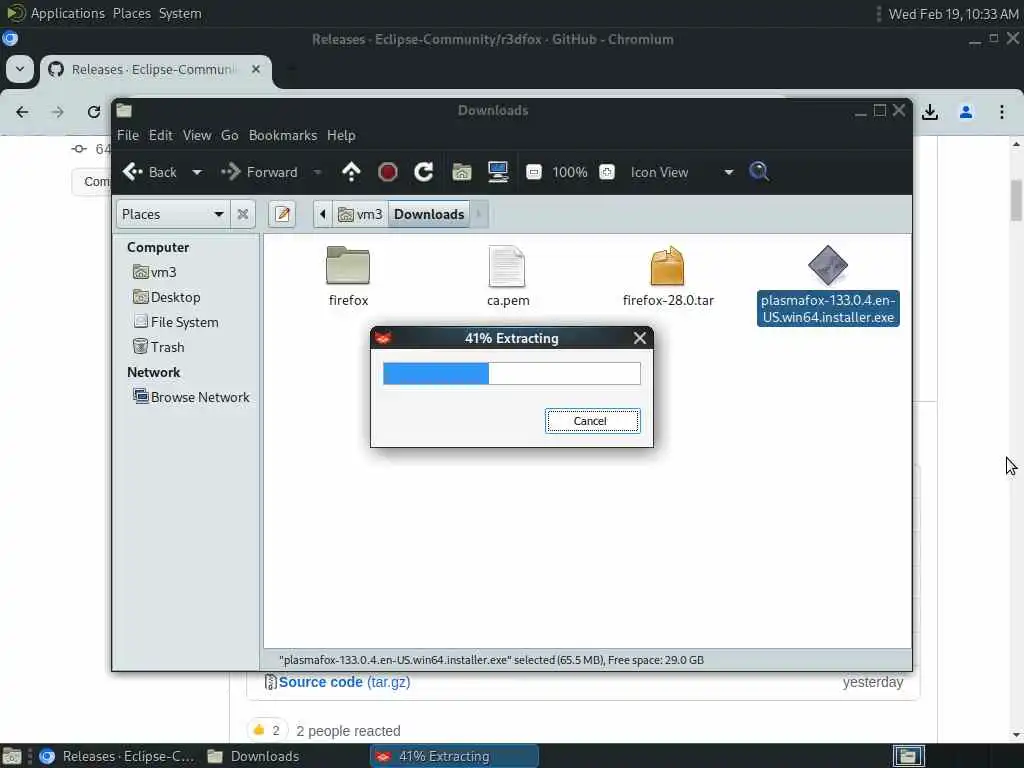Image resolution: width=1024 pixels, height=768 pixels.
Task: Select File System in the sidebar
Action: (176, 322)
